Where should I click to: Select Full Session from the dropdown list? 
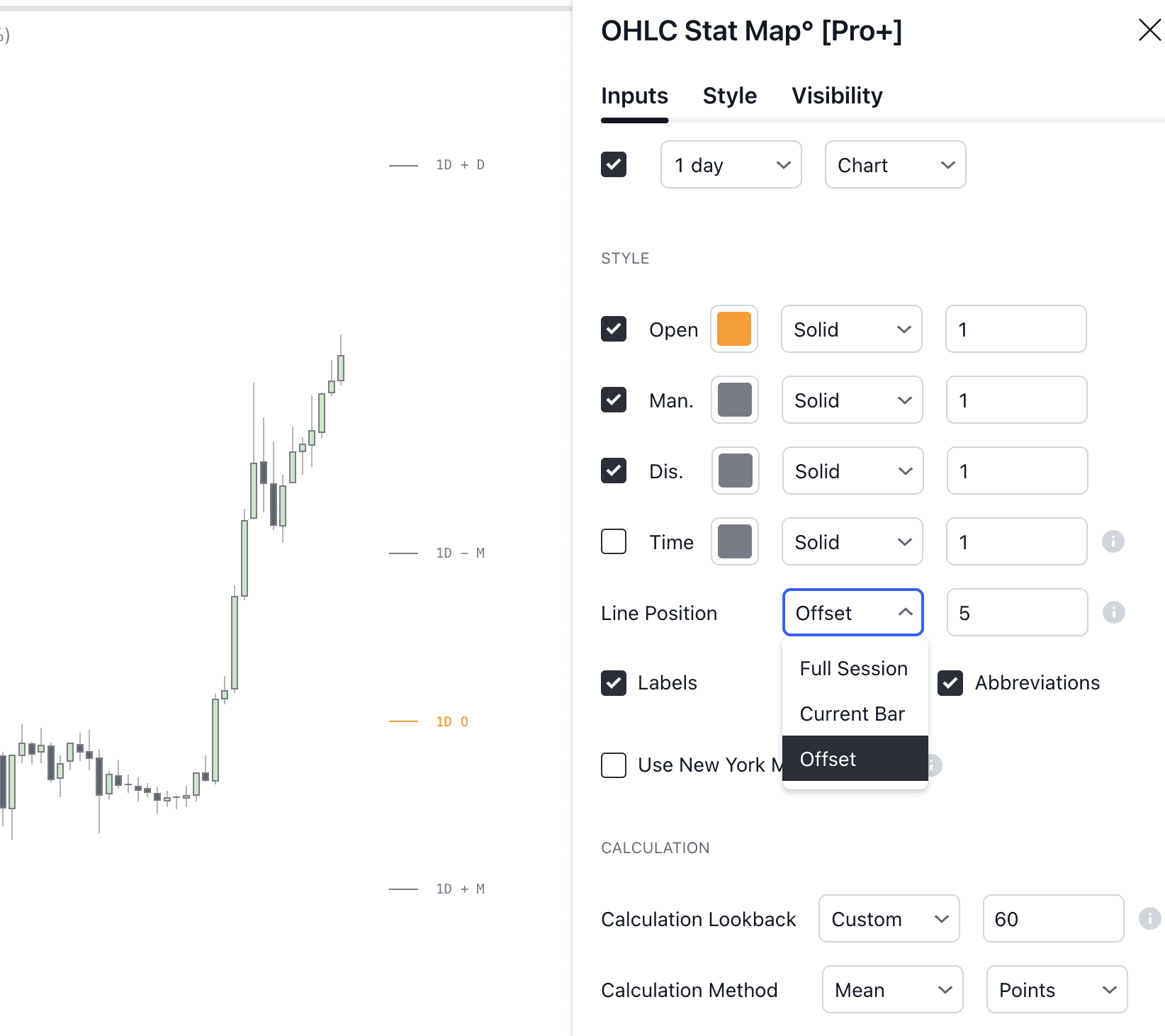[x=854, y=668]
